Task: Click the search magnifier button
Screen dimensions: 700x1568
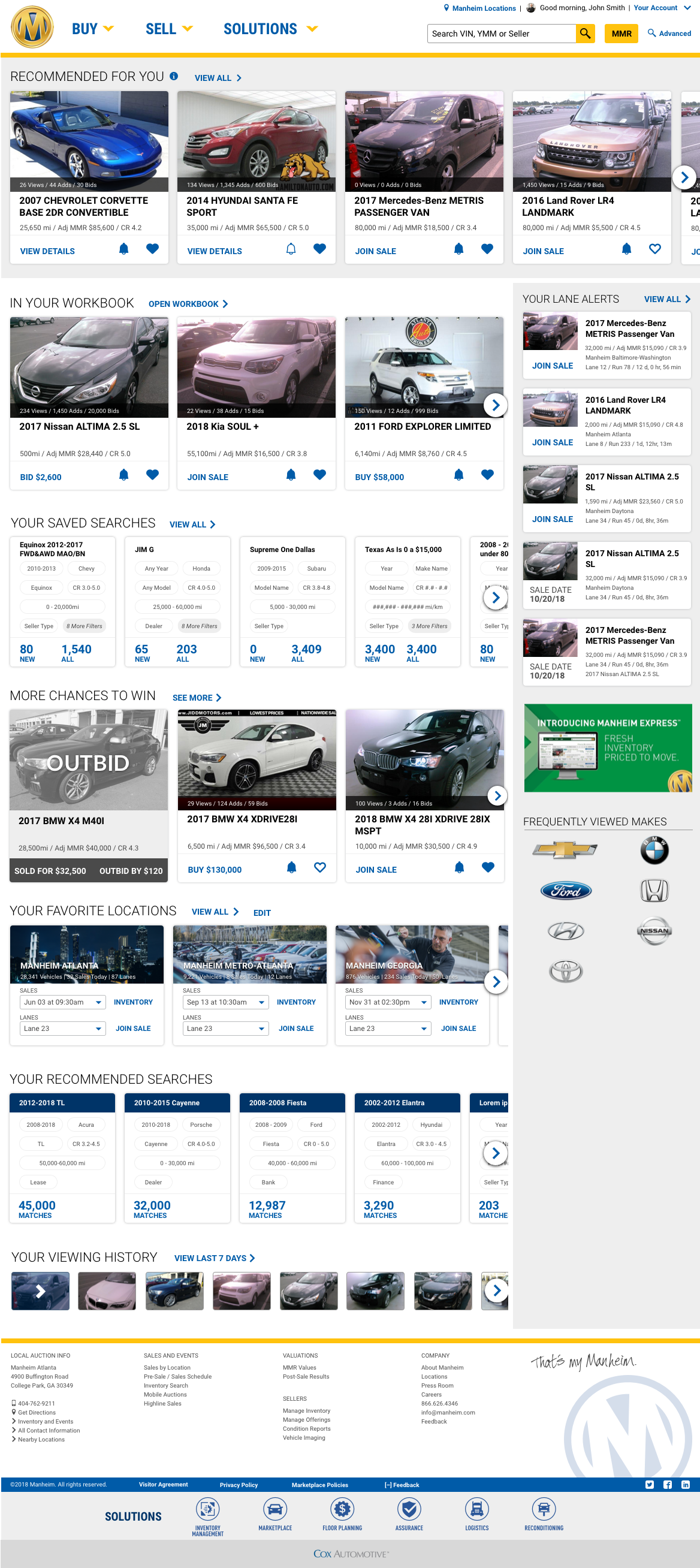Action: coord(585,34)
